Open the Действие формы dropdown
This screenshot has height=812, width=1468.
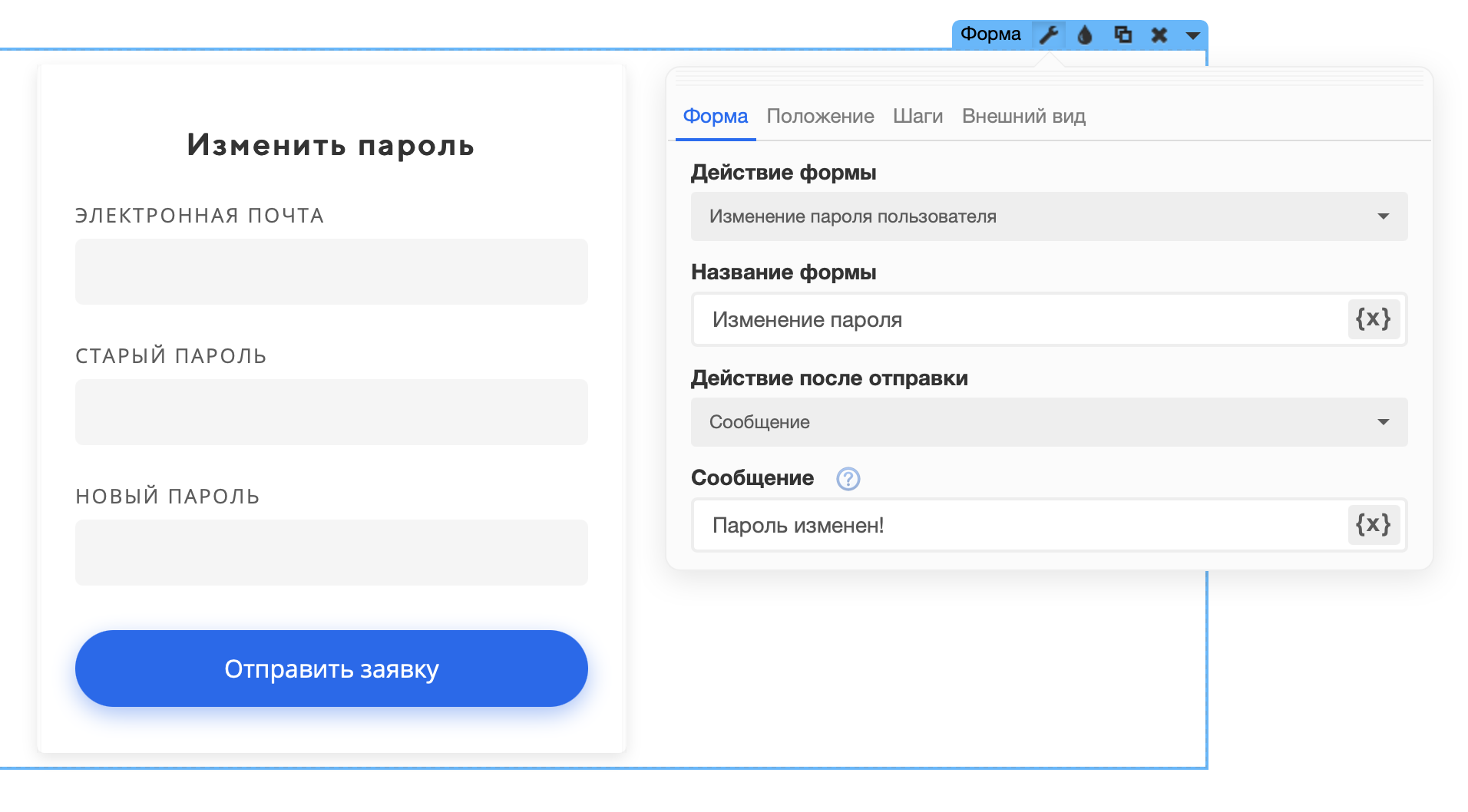[1050, 216]
